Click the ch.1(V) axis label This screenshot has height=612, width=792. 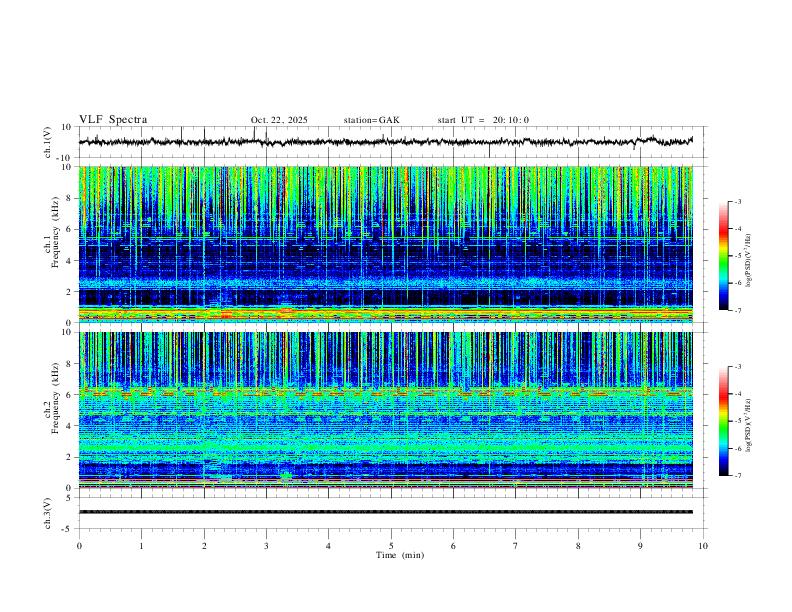coord(48,142)
